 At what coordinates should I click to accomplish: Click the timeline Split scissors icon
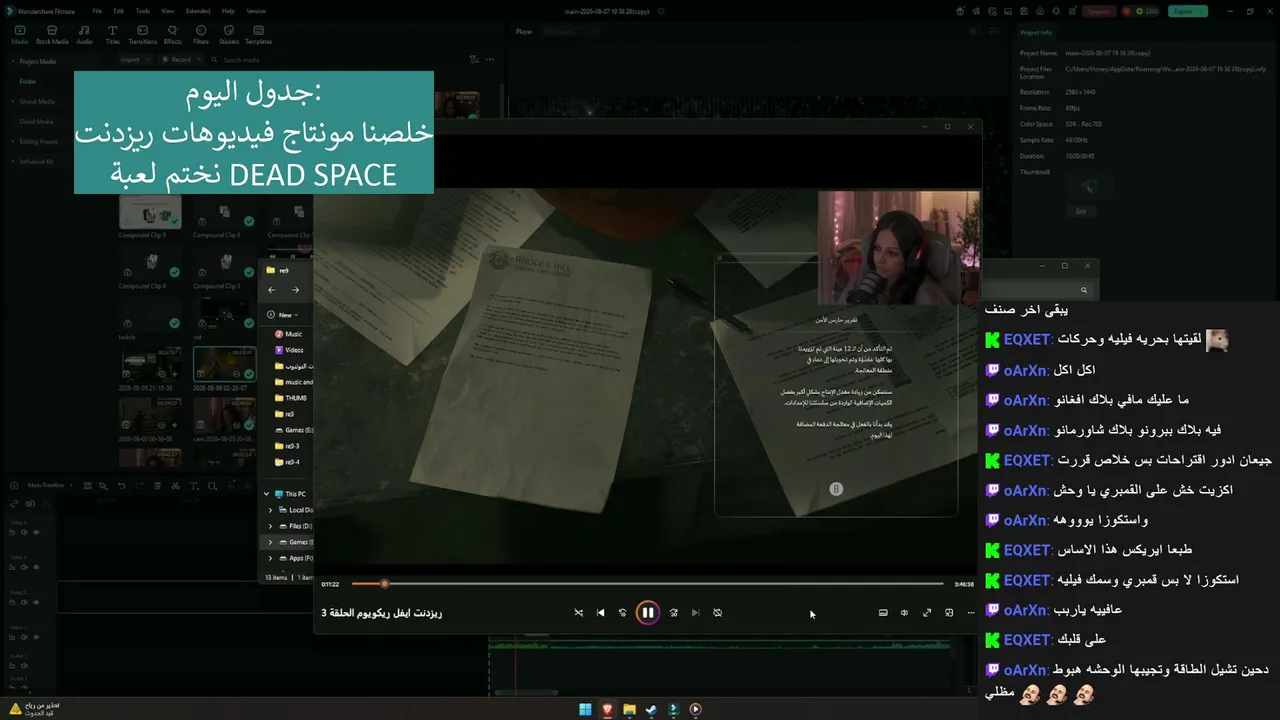pos(175,486)
